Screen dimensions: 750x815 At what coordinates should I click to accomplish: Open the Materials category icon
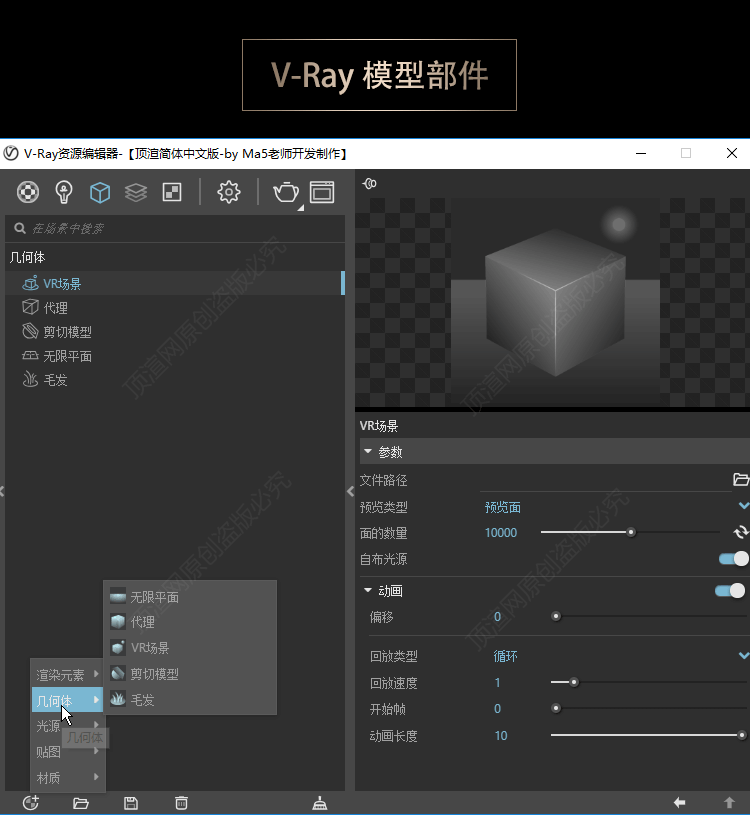coord(28,192)
